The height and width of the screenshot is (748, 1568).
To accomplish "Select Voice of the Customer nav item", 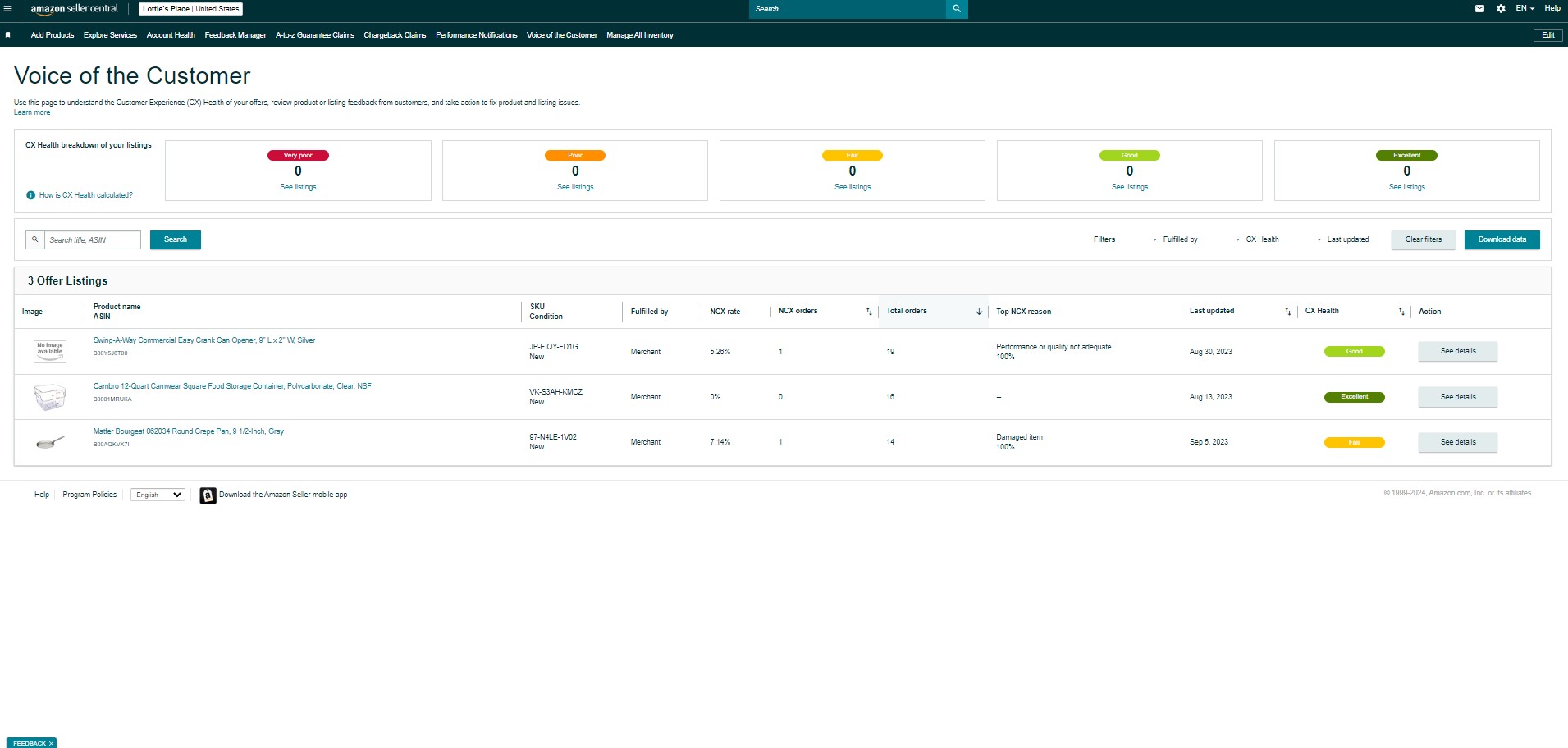I will (562, 35).
